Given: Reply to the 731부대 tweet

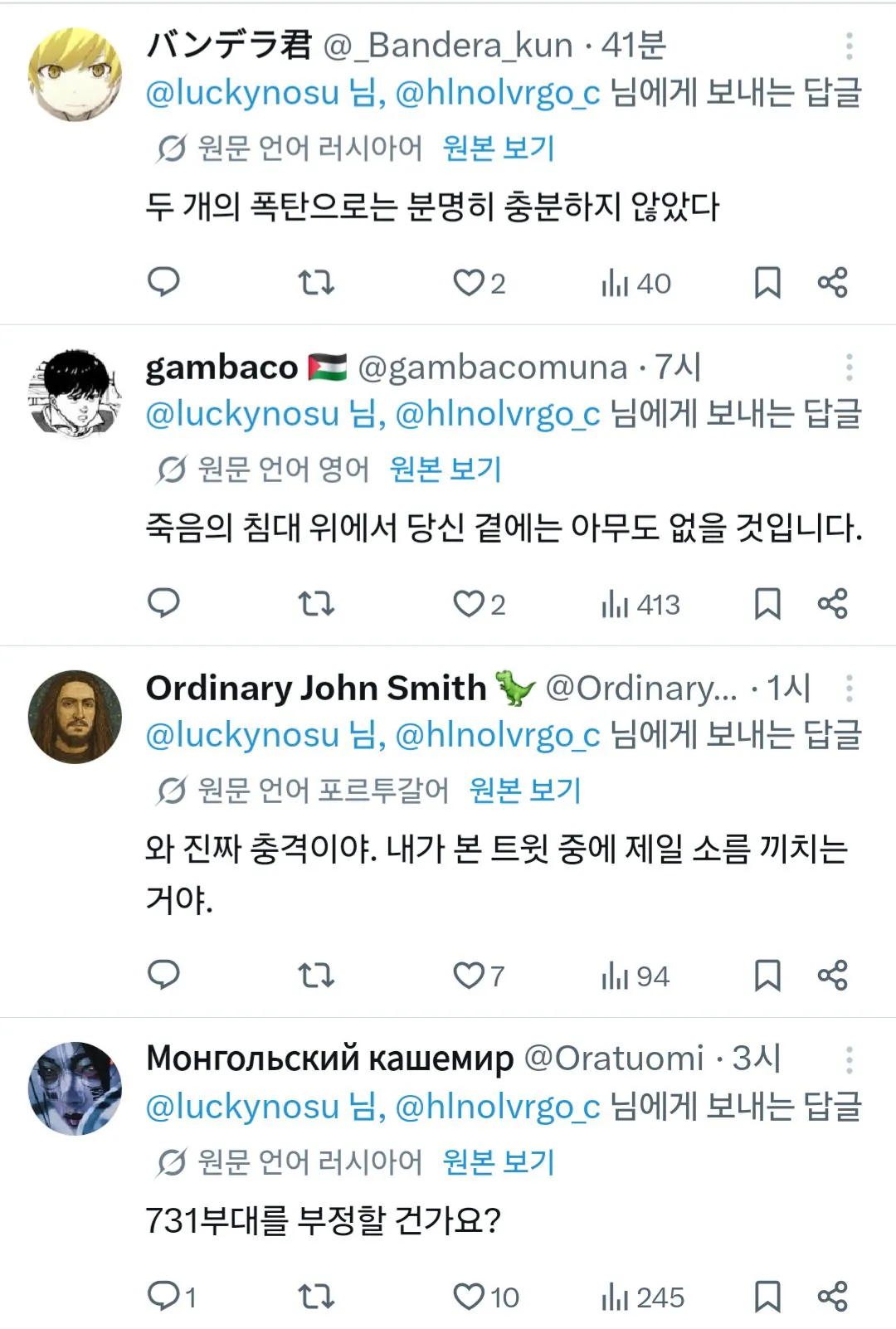Looking at the screenshot, I should tap(163, 1297).
